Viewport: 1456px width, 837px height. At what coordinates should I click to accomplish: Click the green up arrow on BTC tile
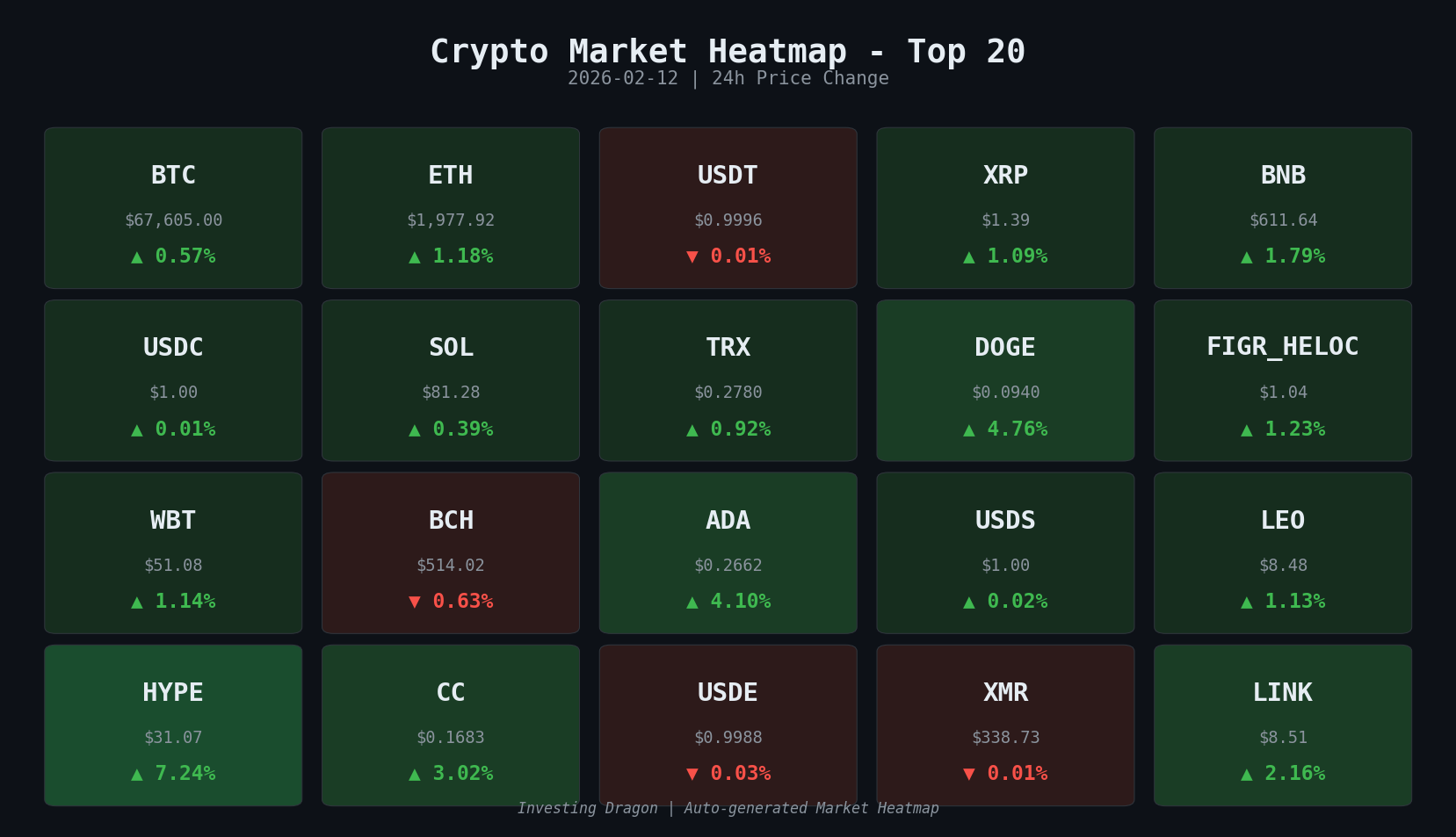[137, 257]
